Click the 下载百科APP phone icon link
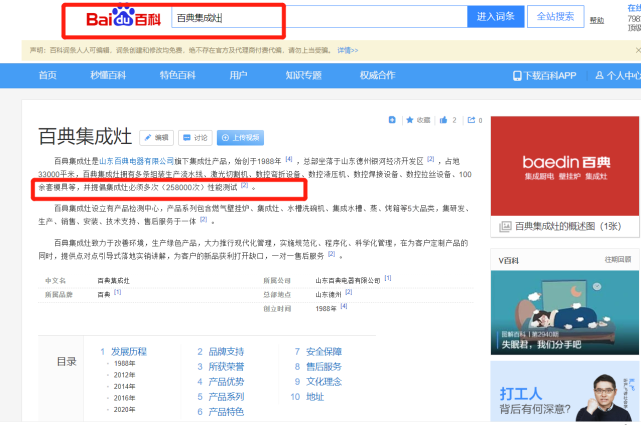 (x=545, y=76)
